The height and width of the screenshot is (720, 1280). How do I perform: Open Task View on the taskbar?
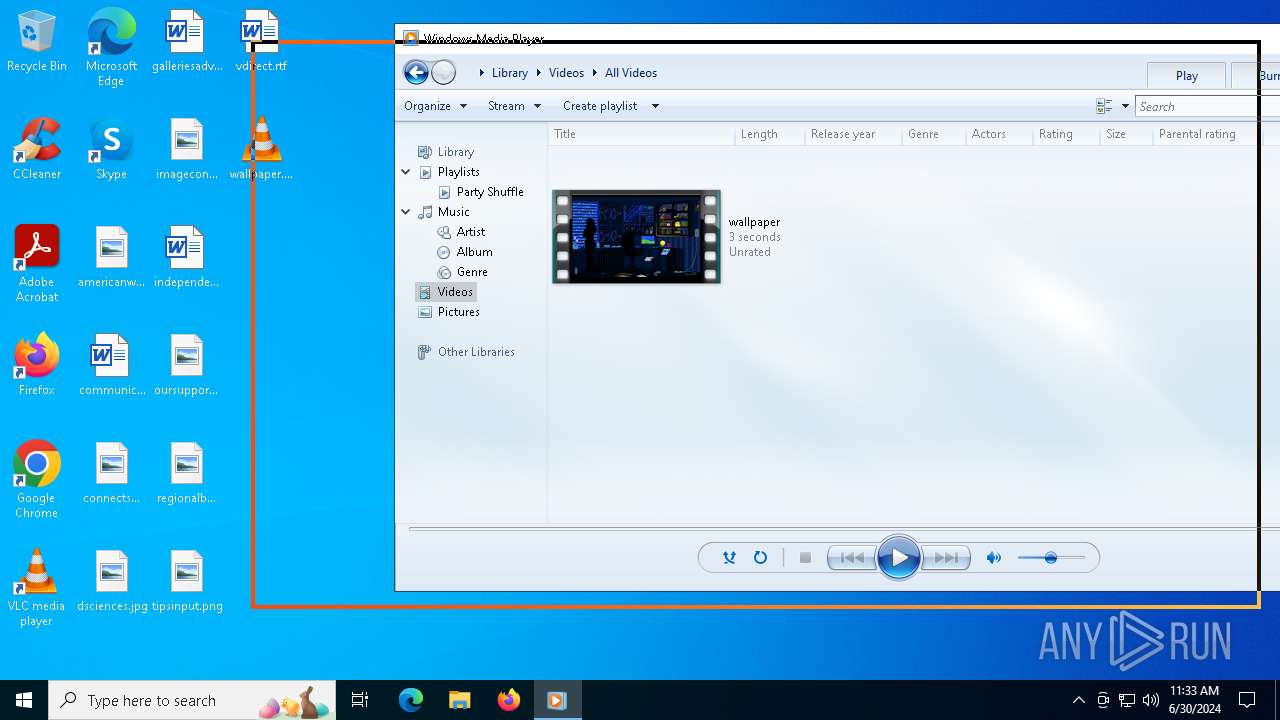pyautogui.click(x=360, y=700)
